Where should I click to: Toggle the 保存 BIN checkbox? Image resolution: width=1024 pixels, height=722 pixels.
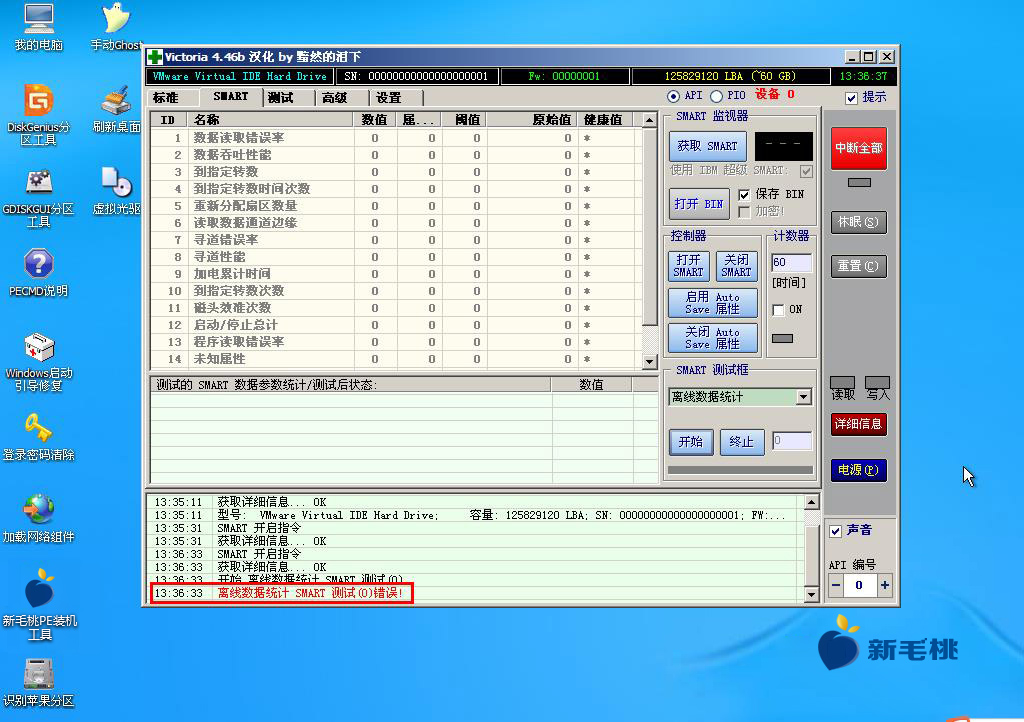[x=744, y=195]
